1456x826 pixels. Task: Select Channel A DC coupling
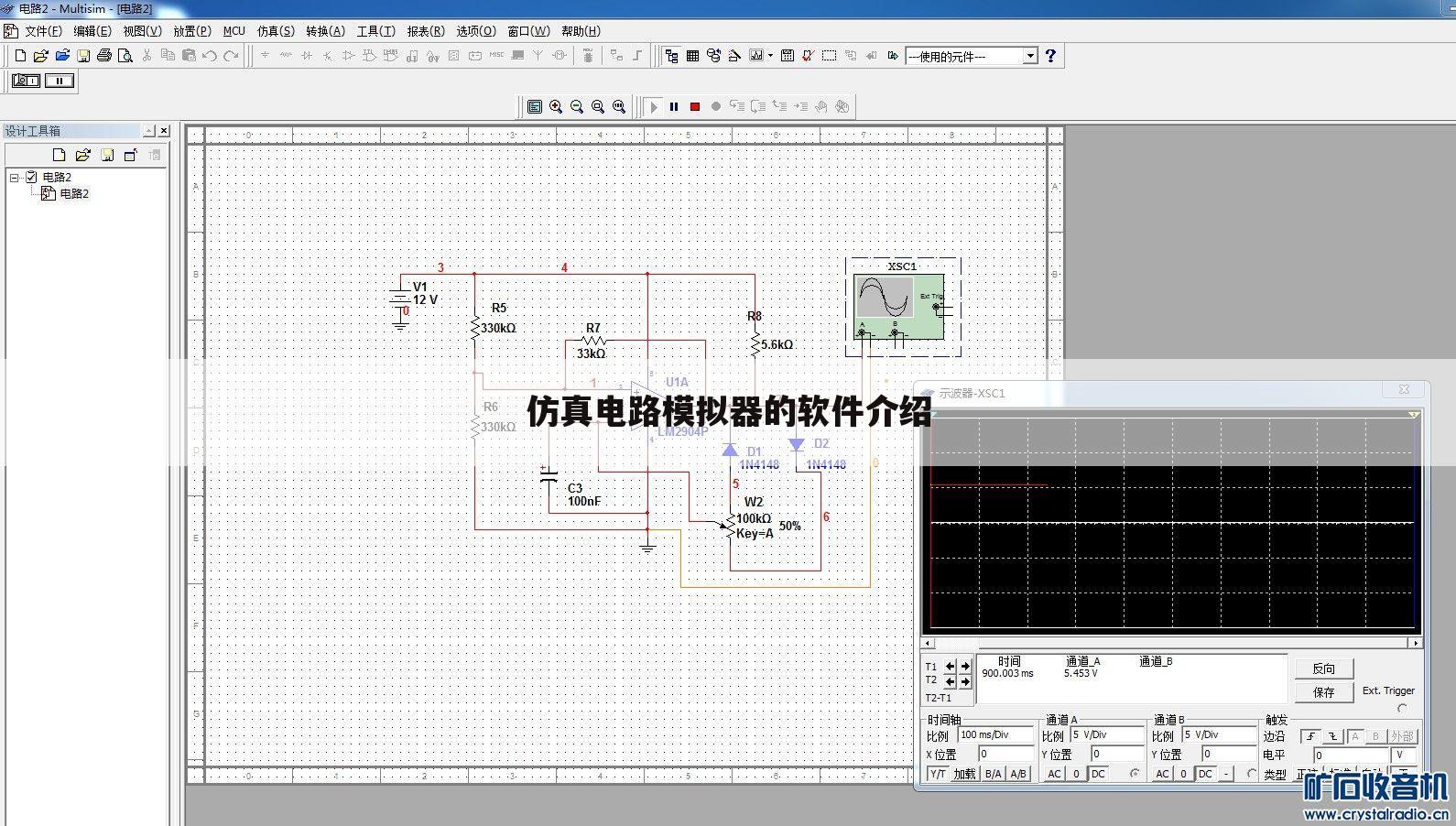click(x=1099, y=774)
